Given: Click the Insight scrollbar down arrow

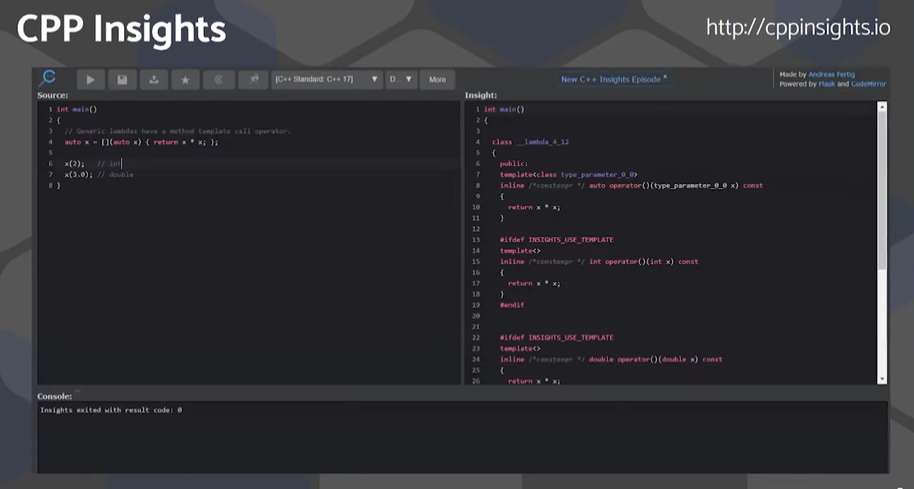Looking at the screenshot, I should tap(881, 378).
